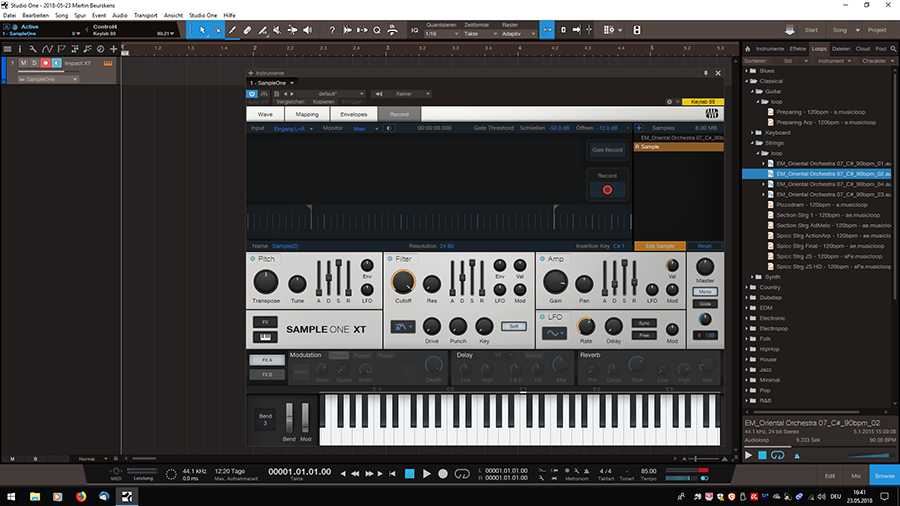Click the Amp Attack (A) slider

[604, 278]
